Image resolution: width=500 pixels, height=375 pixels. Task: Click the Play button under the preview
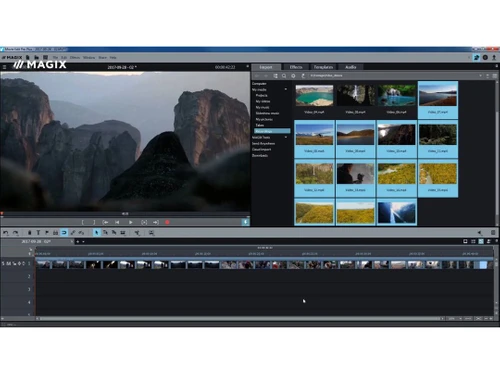[131, 222]
